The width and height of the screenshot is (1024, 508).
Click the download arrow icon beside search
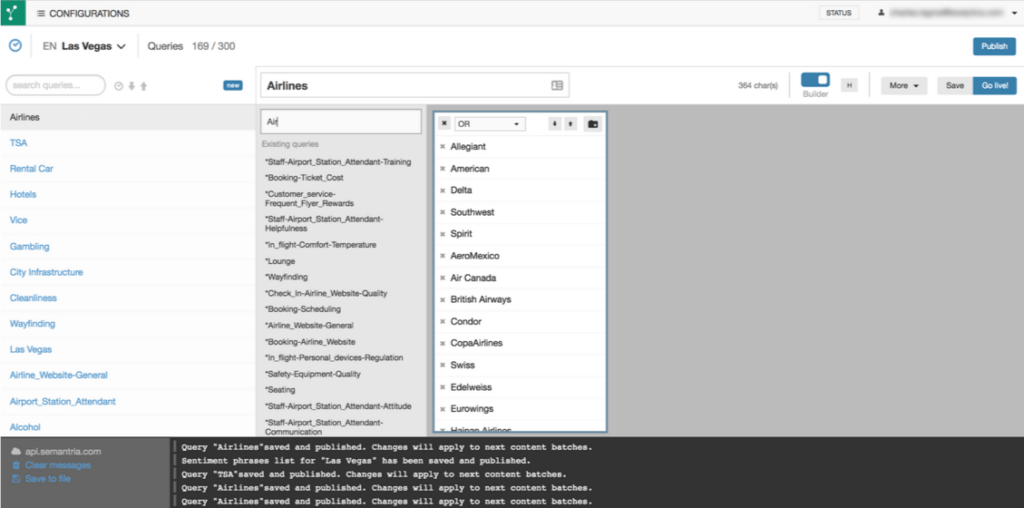click(131, 86)
